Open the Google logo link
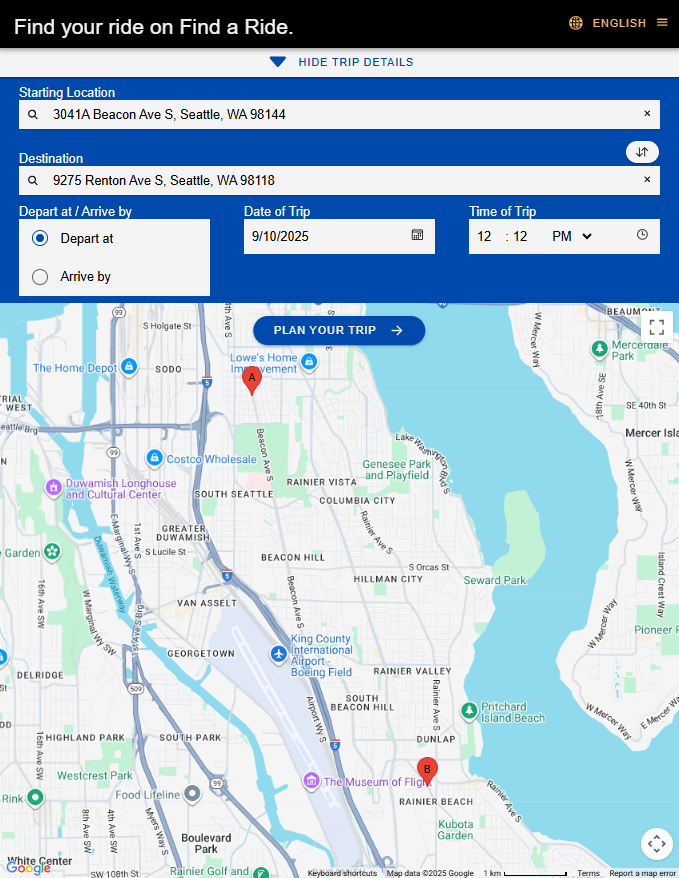679x878 pixels. pyautogui.click(x=28, y=868)
